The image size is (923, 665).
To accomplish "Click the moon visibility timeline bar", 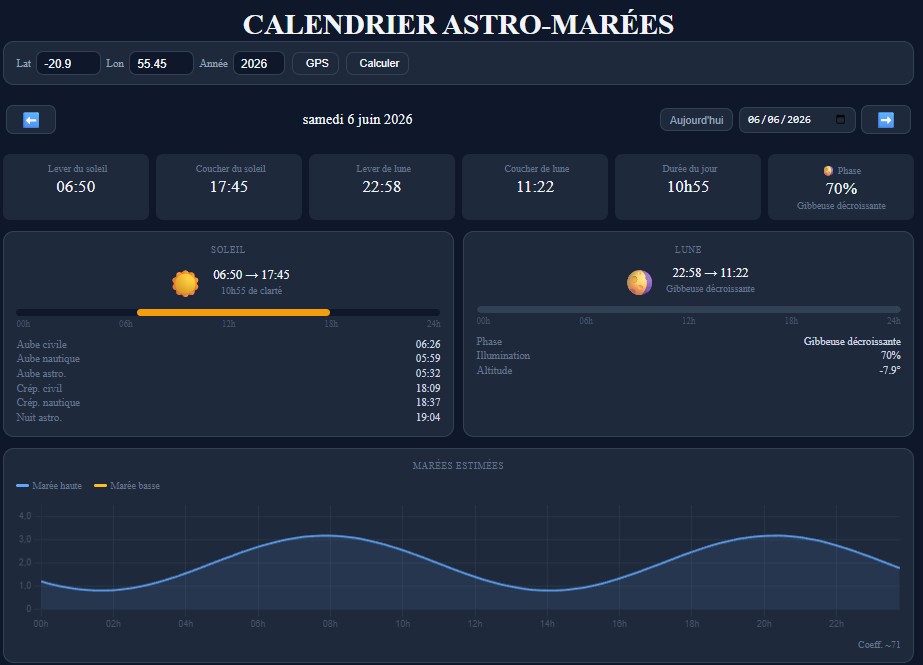I will point(689,310).
